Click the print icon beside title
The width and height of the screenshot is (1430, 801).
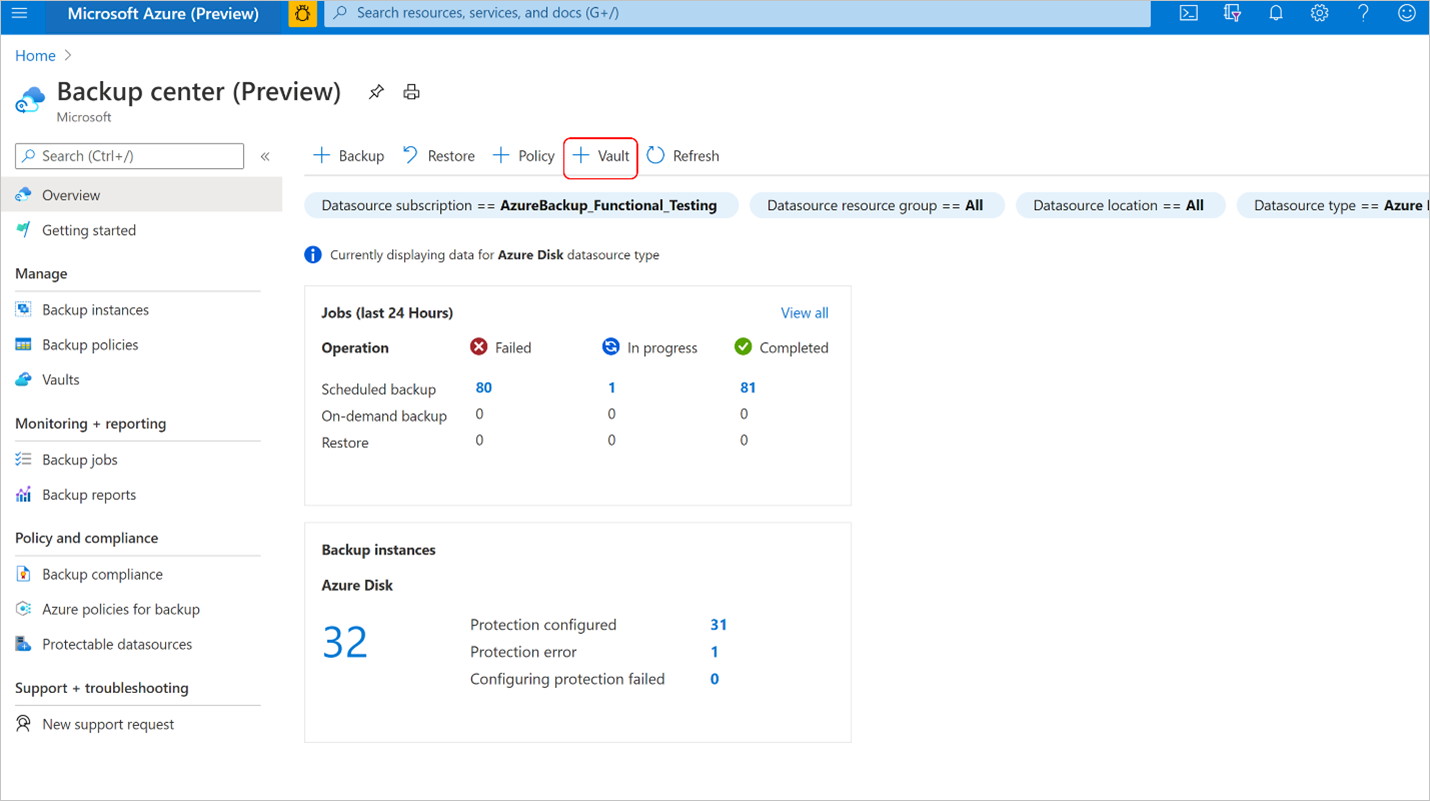pos(411,92)
